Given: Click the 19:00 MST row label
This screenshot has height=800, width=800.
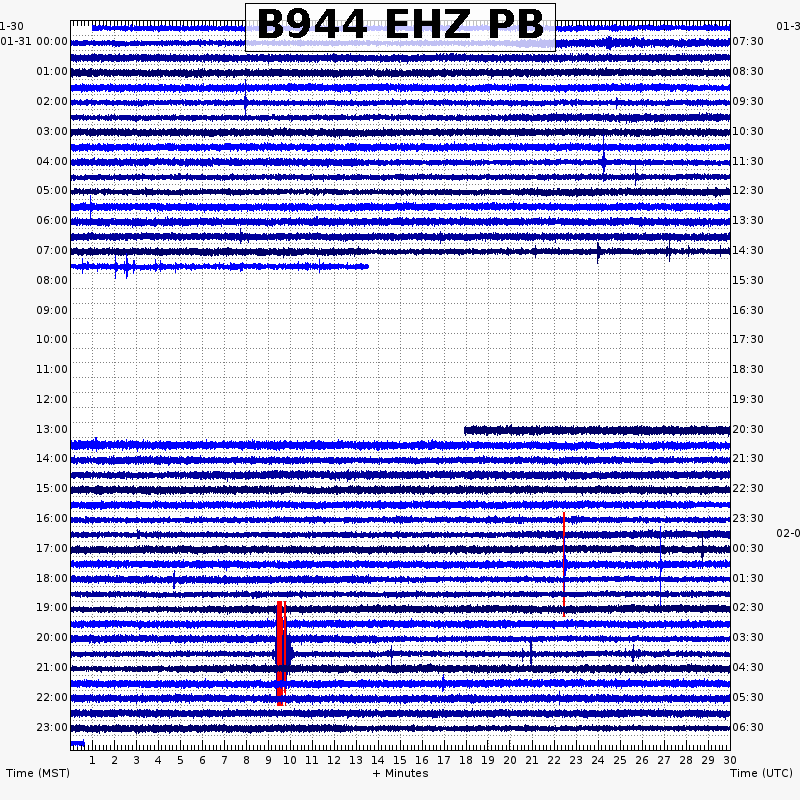Looking at the screenshot, I should pyautogui.click(x=52, y=607).
